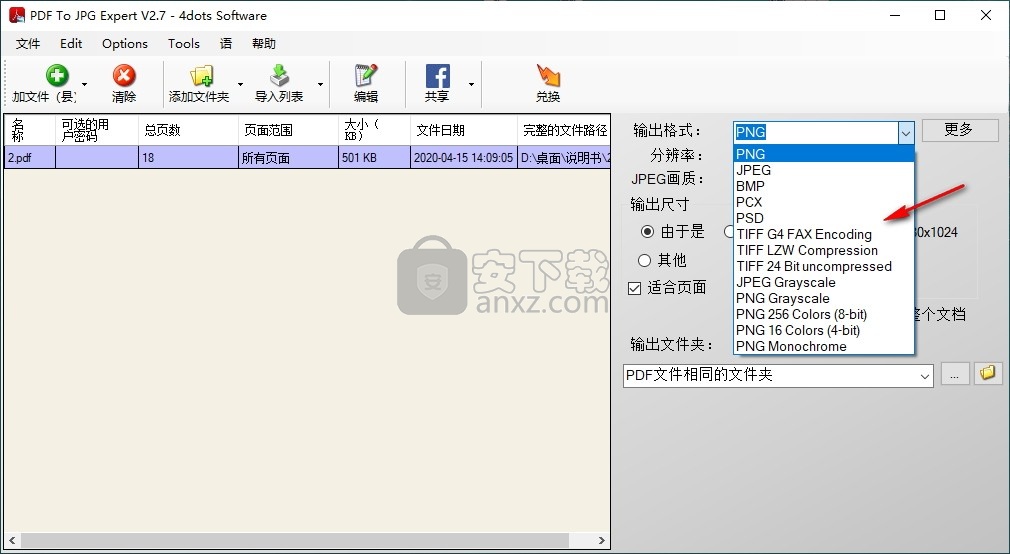1010x554 pixels.
Task: Choose PNG Monochrome option
Action: 824,347
